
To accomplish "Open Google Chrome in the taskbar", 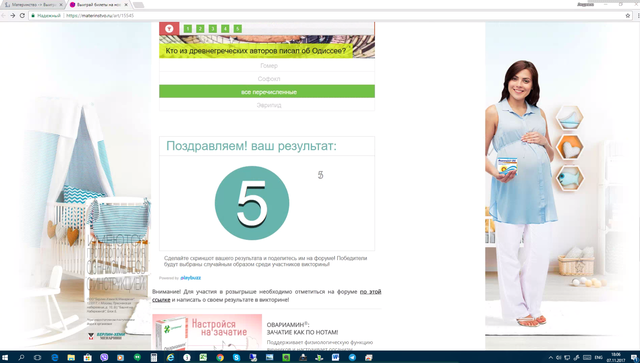I will pos(220,357).
